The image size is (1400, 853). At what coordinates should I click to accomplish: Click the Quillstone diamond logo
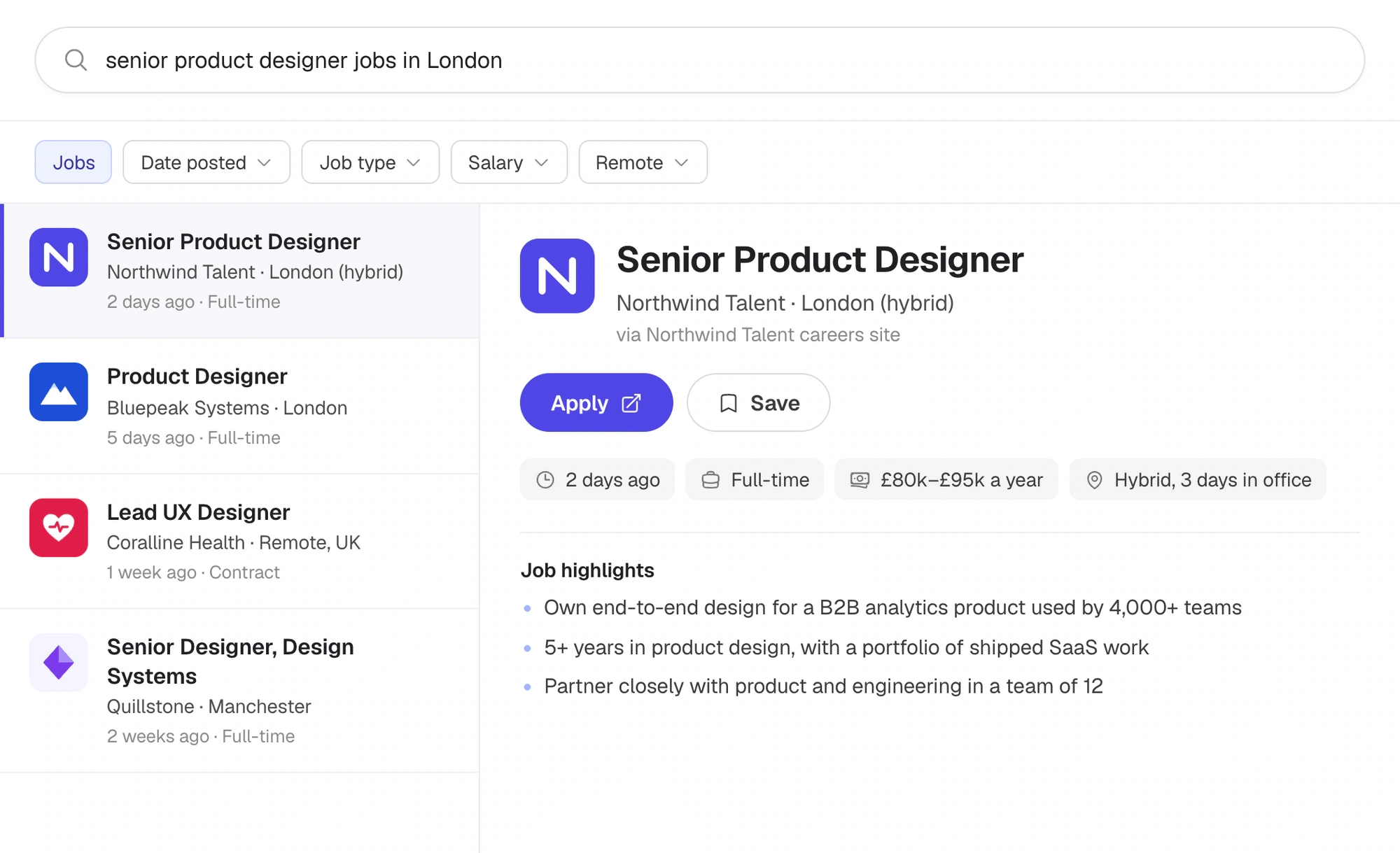(59, 663)
